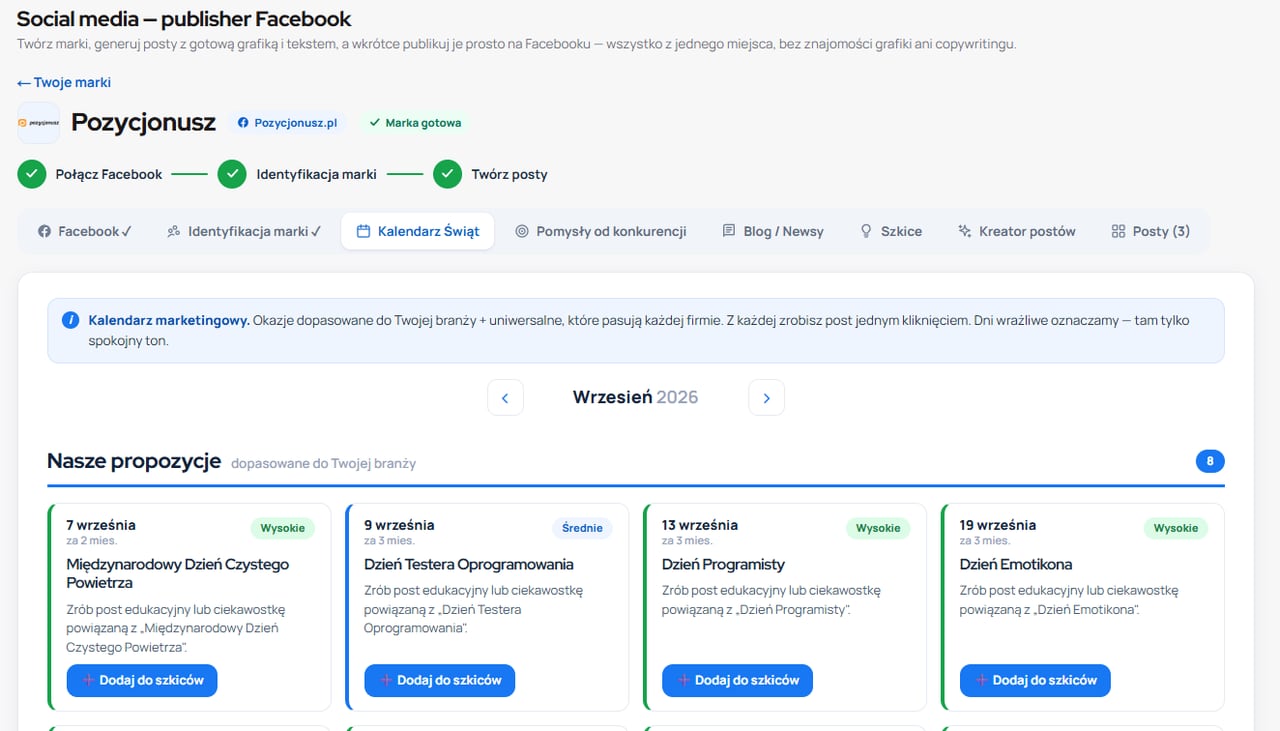
Task: Click the green check beside Połącz Facebook
Action: [32, 174]
